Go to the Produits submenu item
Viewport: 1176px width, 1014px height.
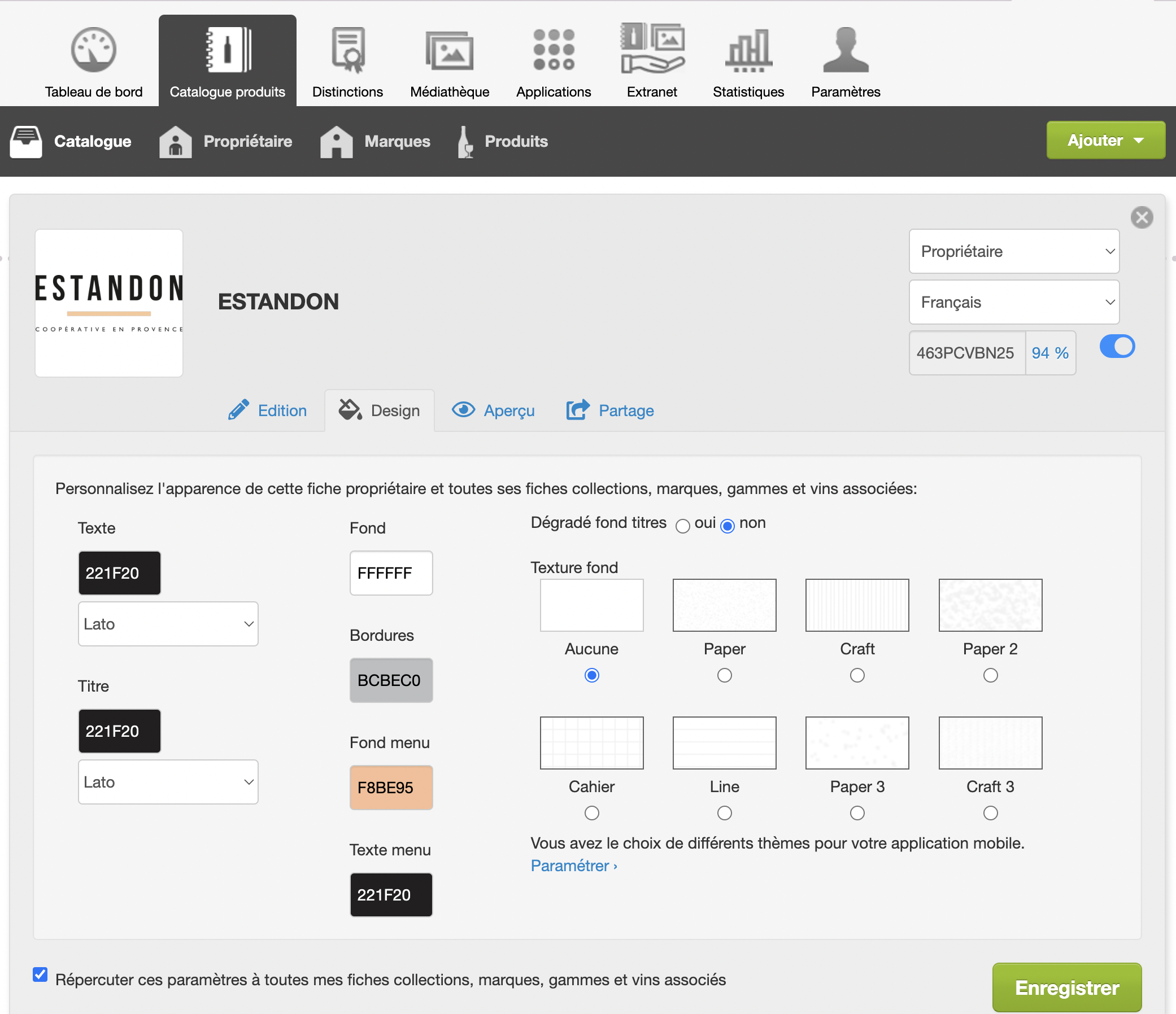pos(503,141)
